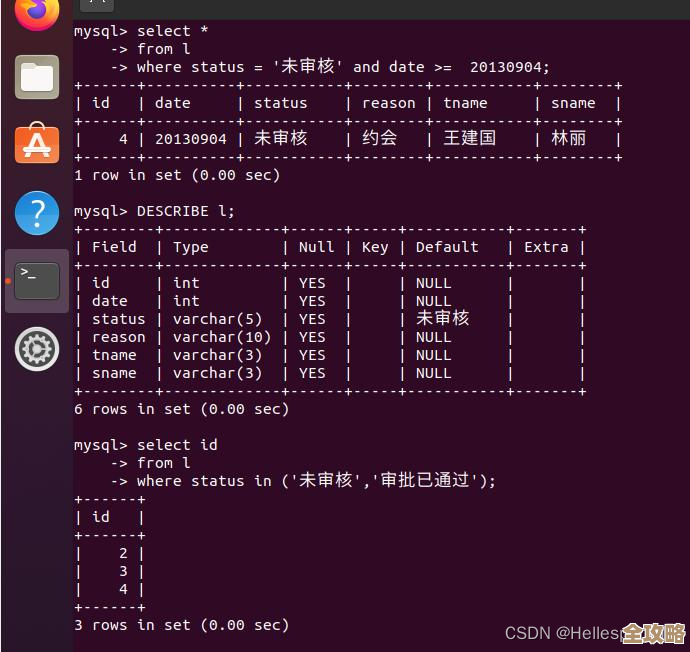The image size is (690, 652).
Task: Select the default value '未审核' in describe table
Action: point(443,318)
